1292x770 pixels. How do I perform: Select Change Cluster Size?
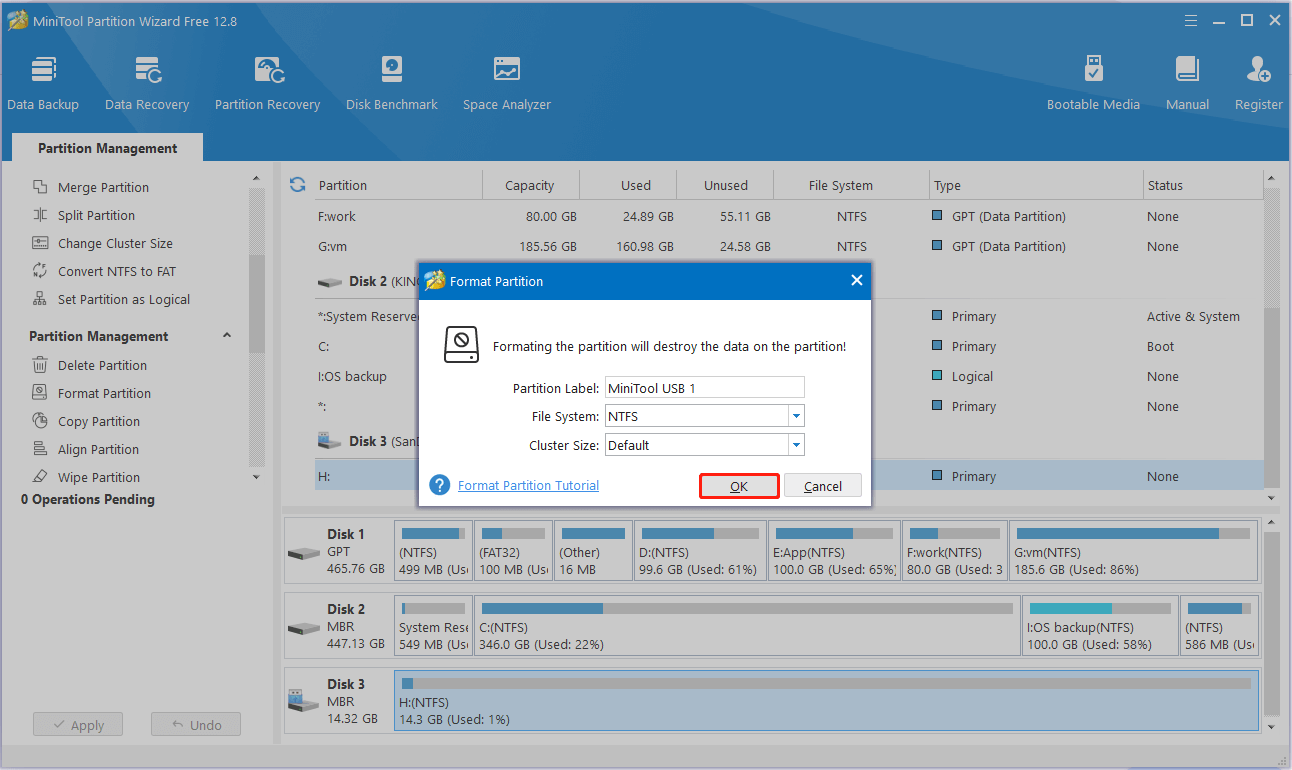point(115,243)
